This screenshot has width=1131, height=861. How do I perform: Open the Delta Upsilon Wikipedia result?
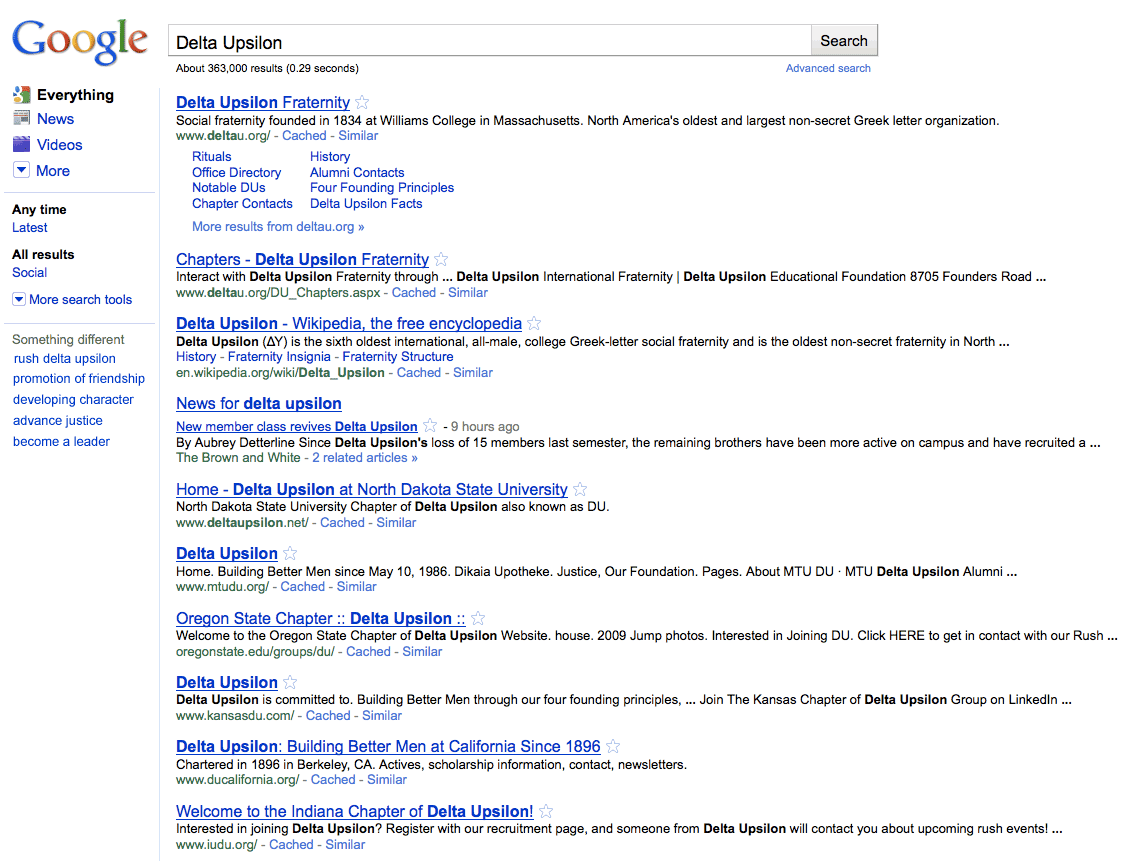(x=348, y=324)
